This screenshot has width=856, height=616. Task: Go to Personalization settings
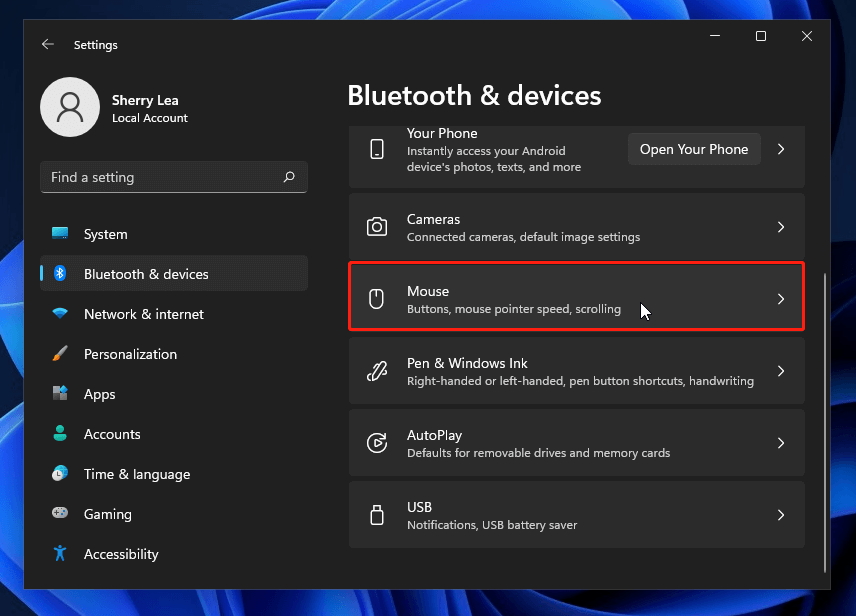click(174, 354)
